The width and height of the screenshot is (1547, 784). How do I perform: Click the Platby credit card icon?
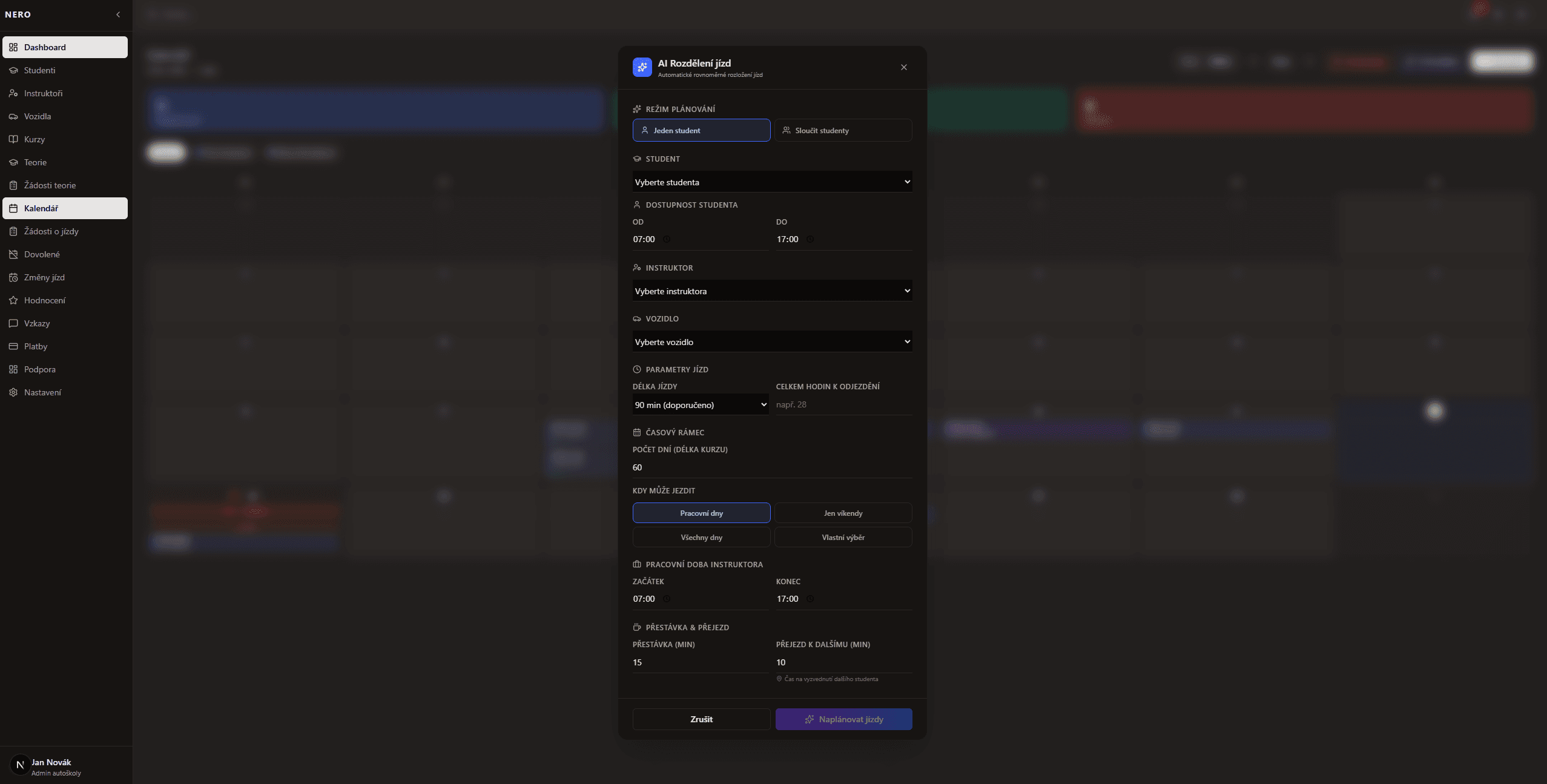click(x=13, y=346)
